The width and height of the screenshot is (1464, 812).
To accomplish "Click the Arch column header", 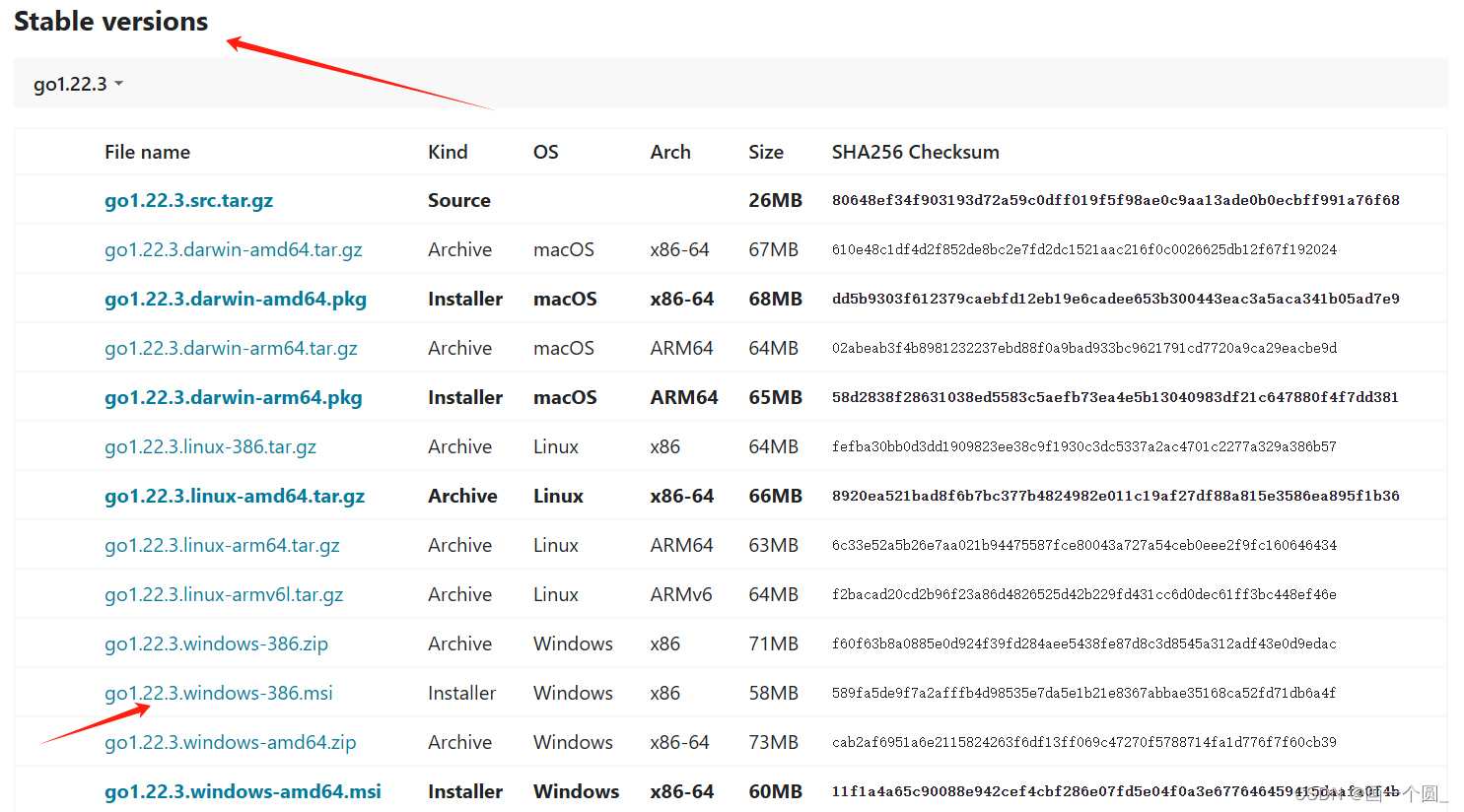I will (670, 152).
